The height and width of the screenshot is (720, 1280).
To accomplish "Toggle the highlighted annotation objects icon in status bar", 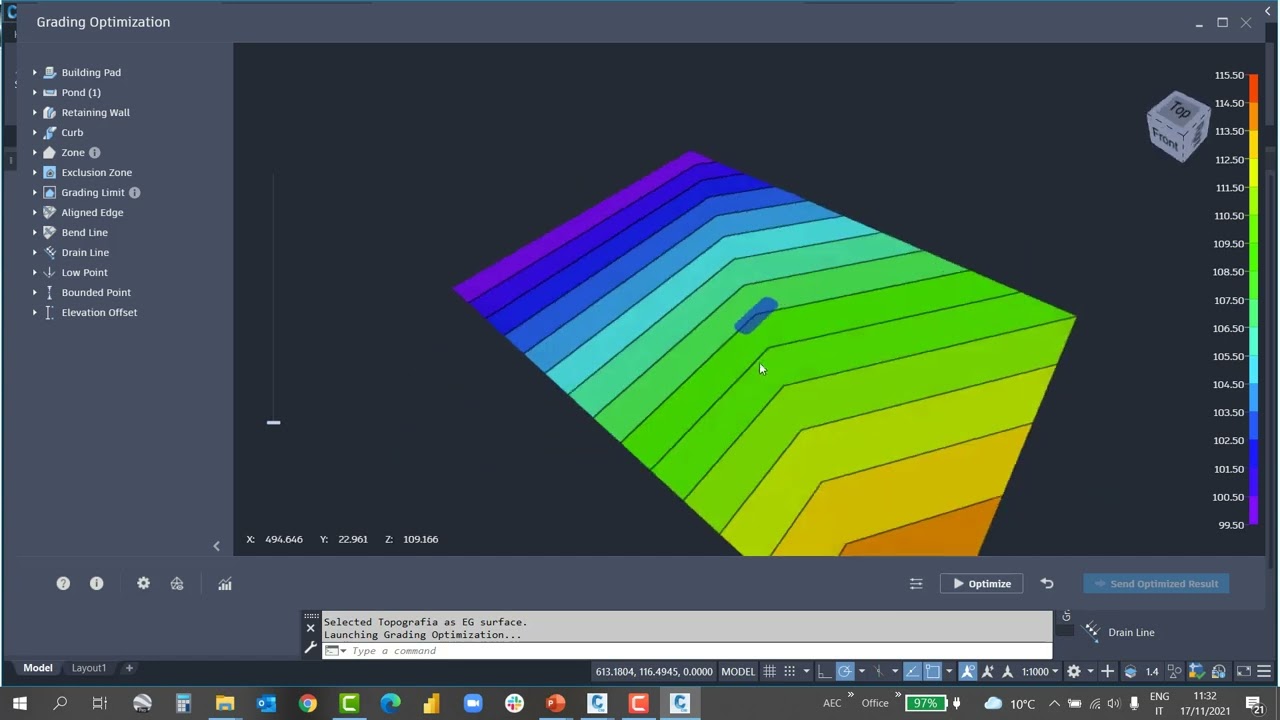I will [967, 672].
